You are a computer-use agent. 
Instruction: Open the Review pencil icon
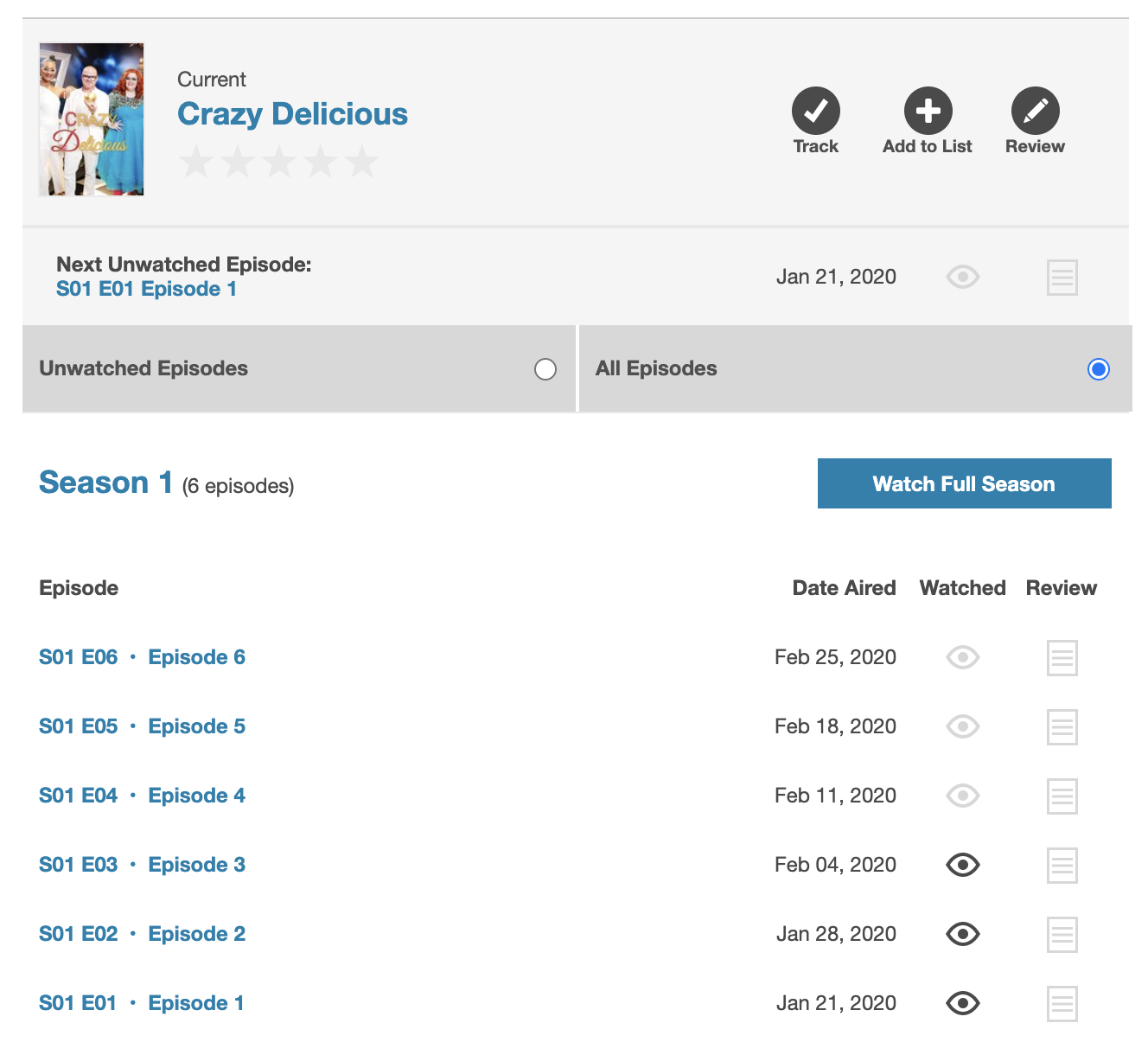(x=1035, y=111)
